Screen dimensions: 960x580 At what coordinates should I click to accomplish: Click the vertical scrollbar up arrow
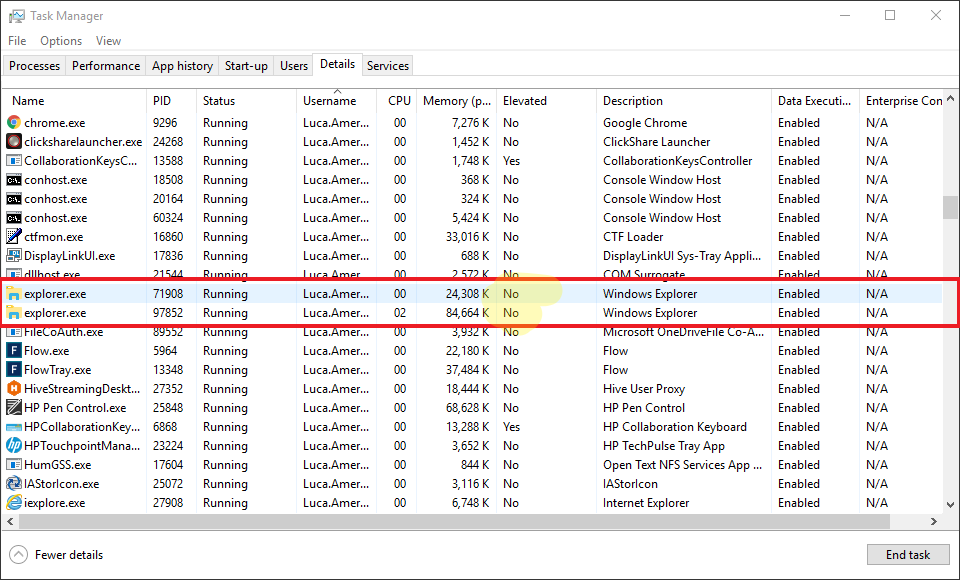950,98
